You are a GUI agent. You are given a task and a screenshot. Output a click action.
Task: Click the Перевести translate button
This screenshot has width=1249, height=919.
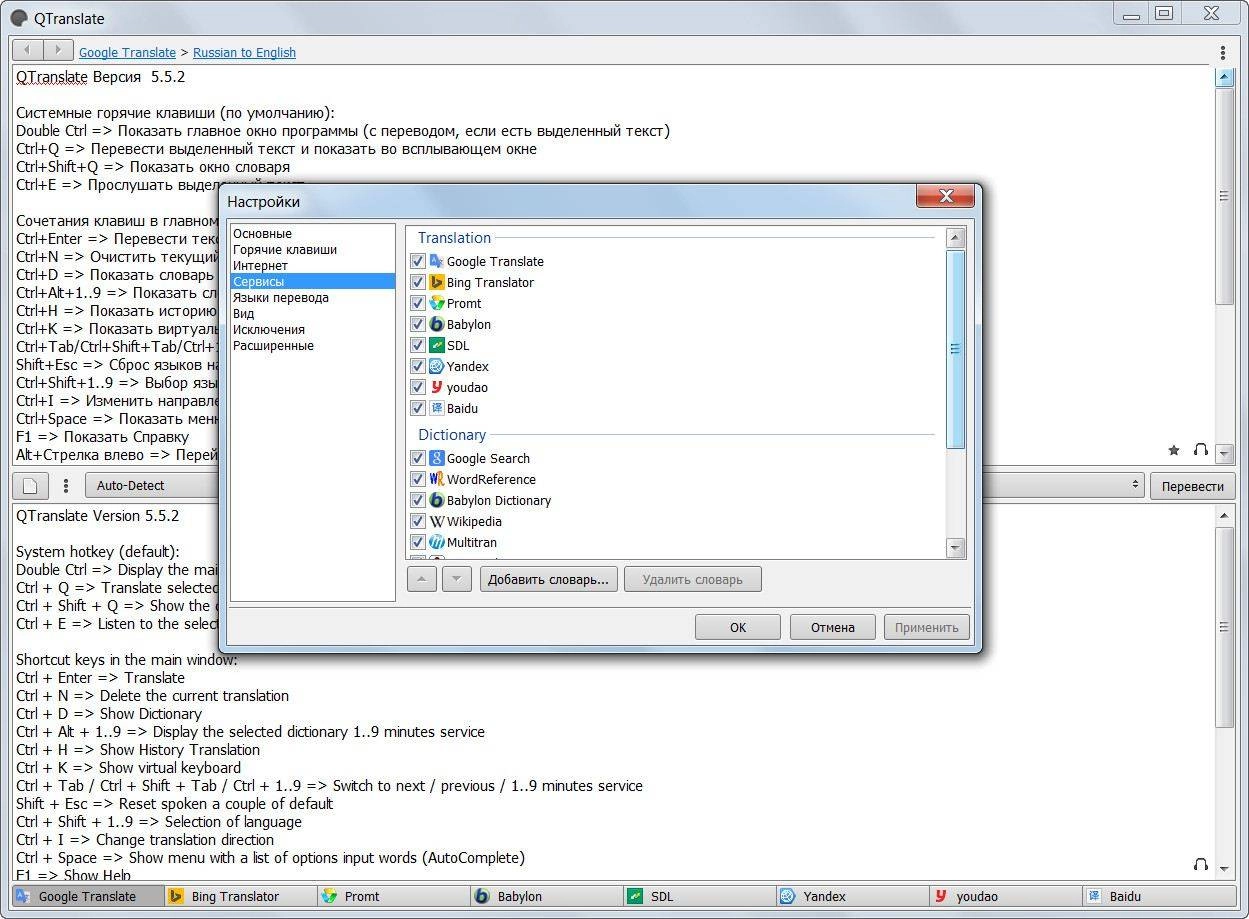(x=1193, y=486)
